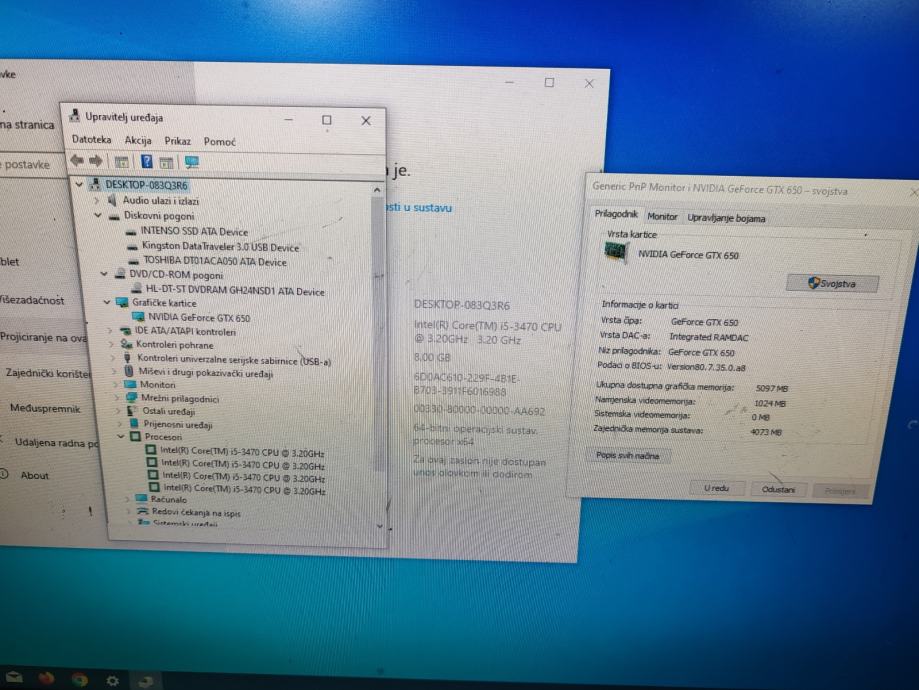This screenshot has width=919, height=690.
Task: Click the Back arrow in Device Manager toolbar
Action: point(77,161)
